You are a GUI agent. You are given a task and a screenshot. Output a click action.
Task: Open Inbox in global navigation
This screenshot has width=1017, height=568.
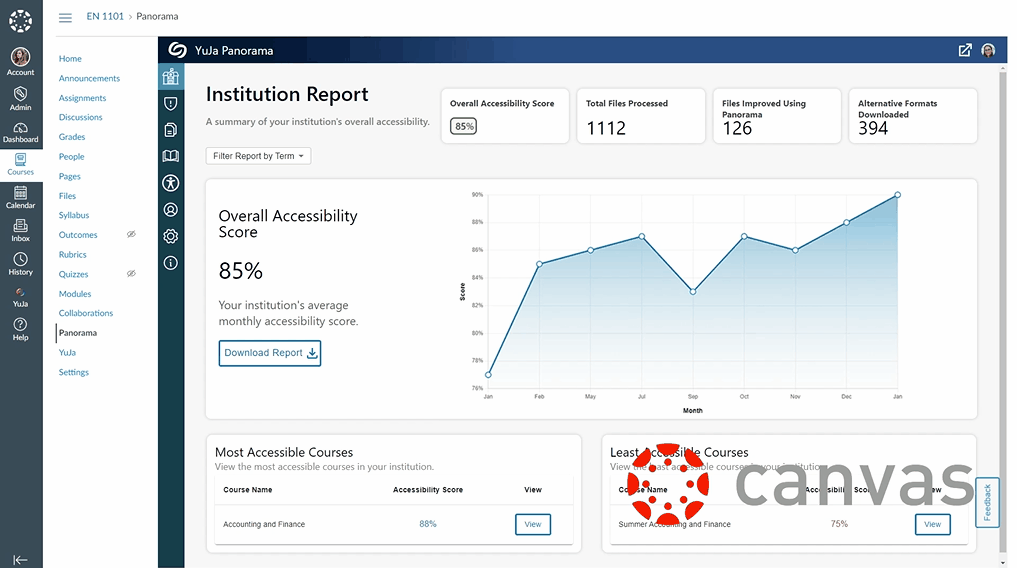point(21,230)
